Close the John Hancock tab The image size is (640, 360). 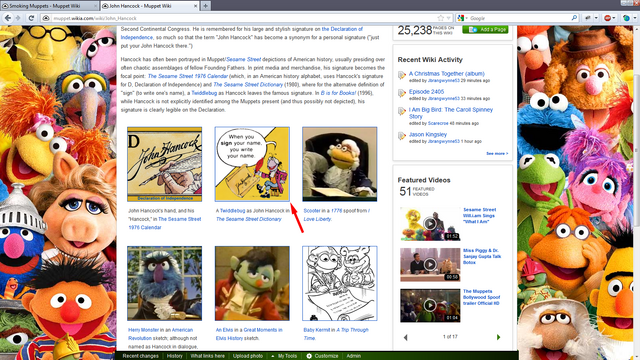195,6
